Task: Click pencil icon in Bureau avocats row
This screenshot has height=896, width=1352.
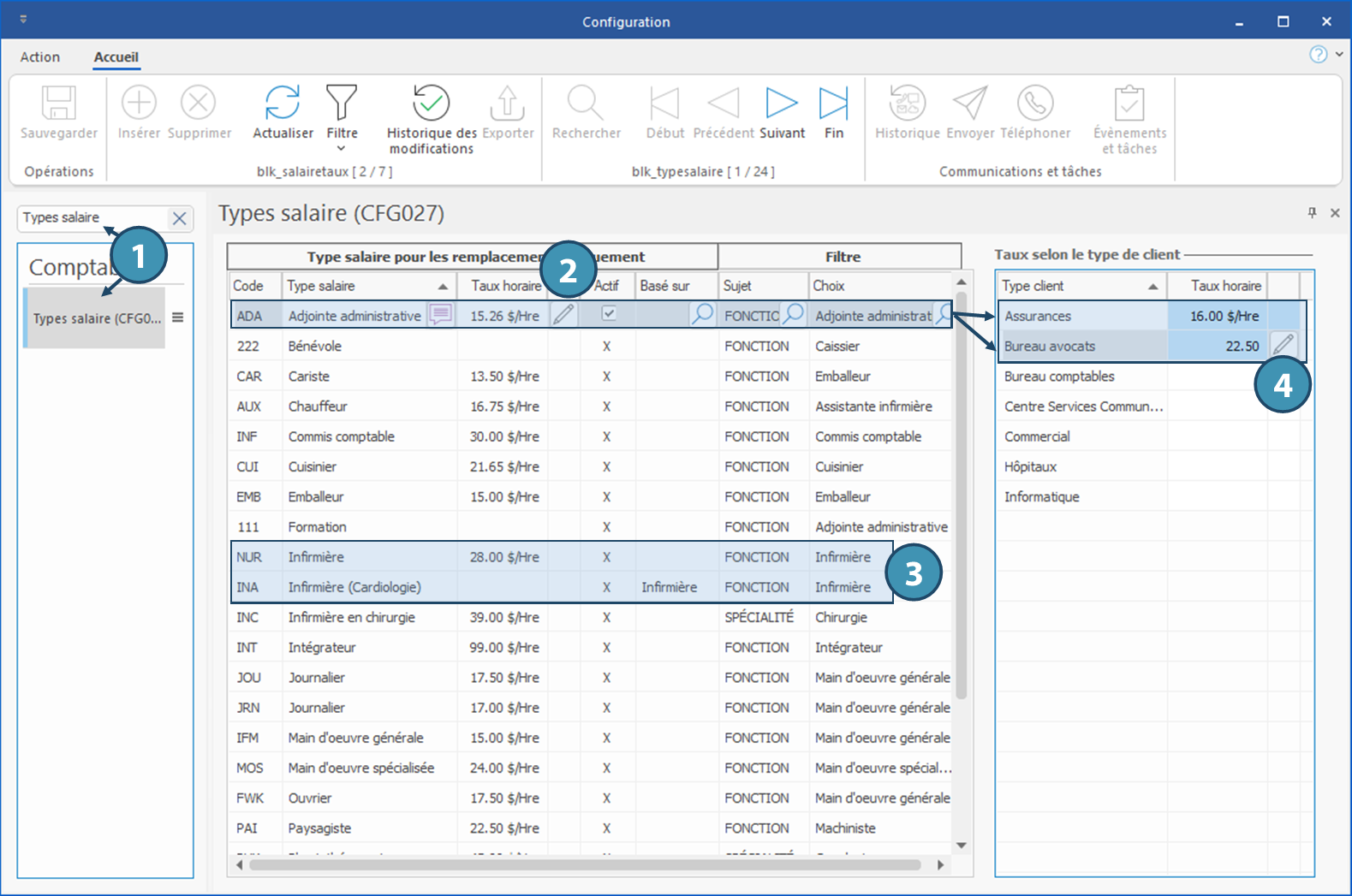Action: click(1283, 346)
